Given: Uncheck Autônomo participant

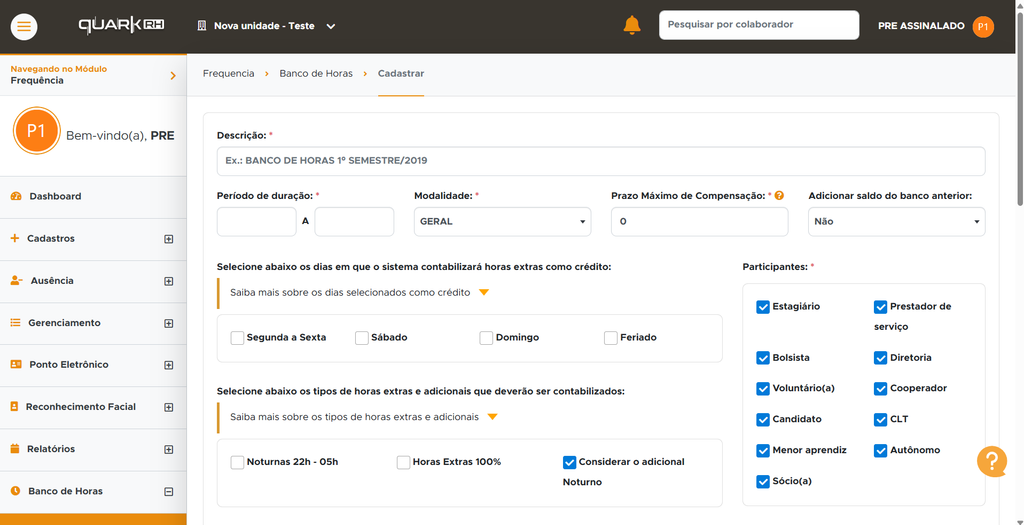Looking at the screenshot, I should tap(880, 451).
